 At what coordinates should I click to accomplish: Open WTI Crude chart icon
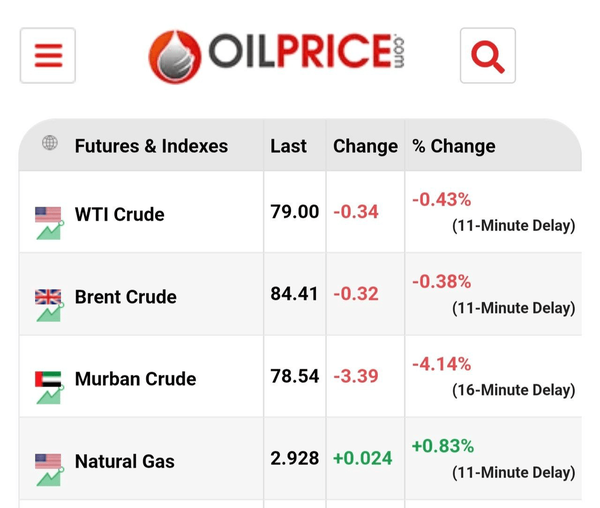(x=50, y=231)
